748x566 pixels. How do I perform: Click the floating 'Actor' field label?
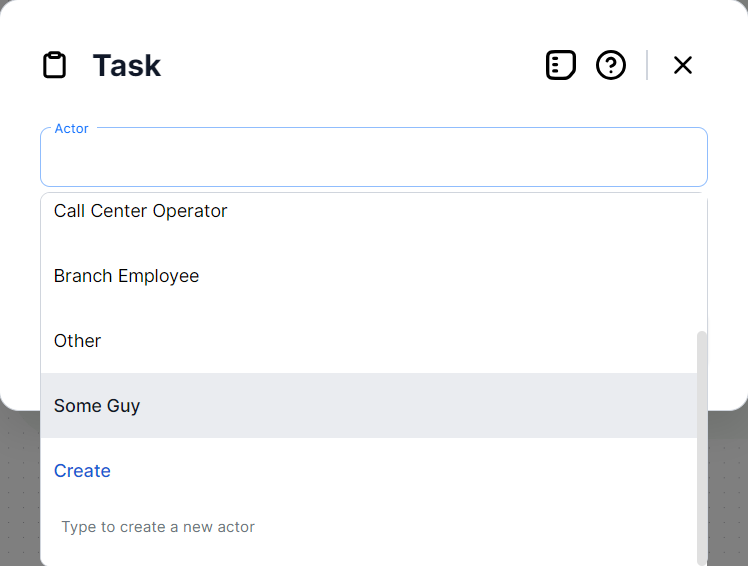71,129
